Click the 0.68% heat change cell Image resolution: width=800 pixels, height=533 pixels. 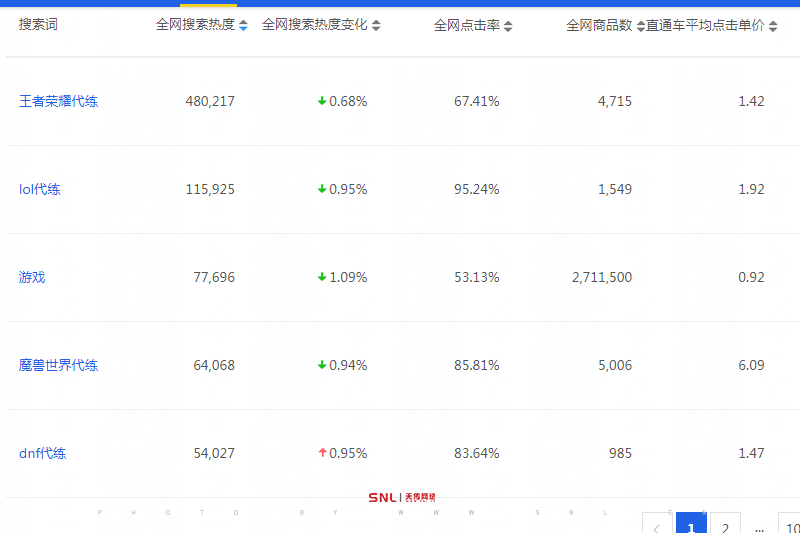click(342, 101)
